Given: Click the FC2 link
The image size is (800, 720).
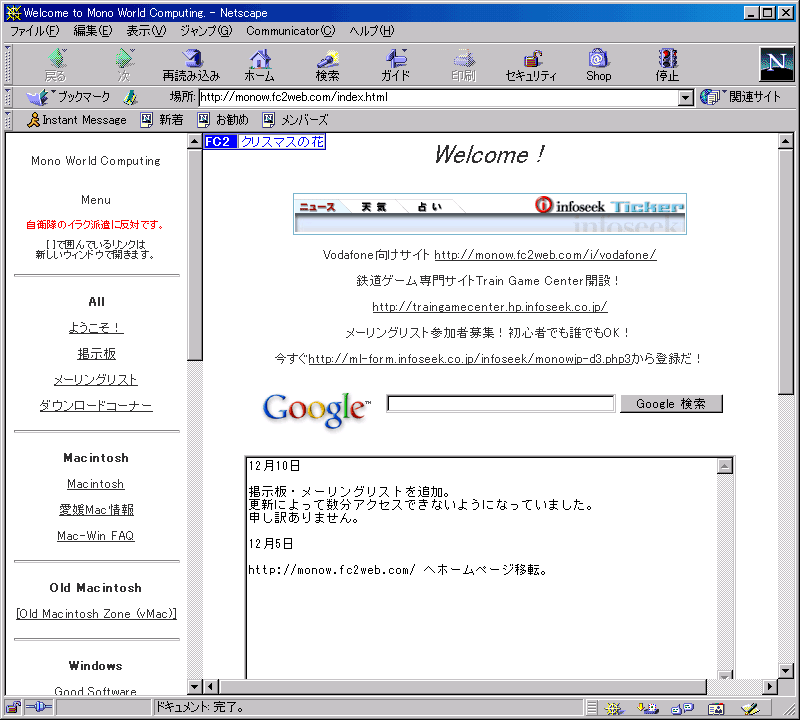Looking at the screenshot, I should click(x=220, y=141).
